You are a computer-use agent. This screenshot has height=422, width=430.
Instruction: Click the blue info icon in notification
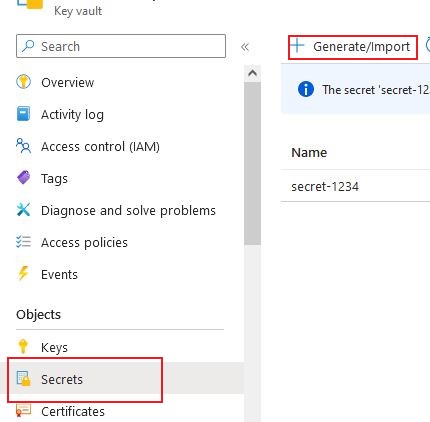(306, 89)
